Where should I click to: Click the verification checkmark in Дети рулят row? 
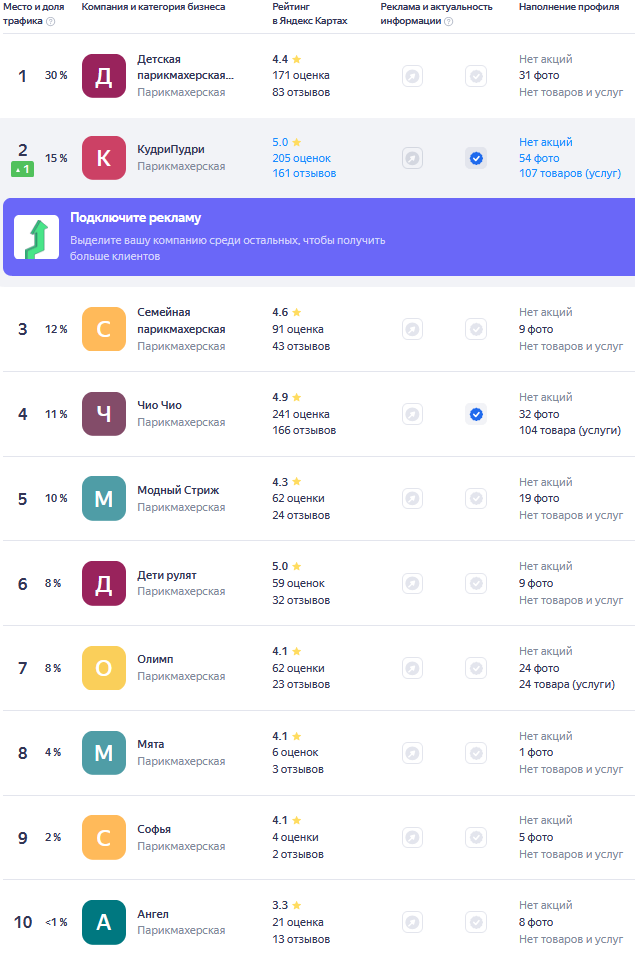coord(476,583)
